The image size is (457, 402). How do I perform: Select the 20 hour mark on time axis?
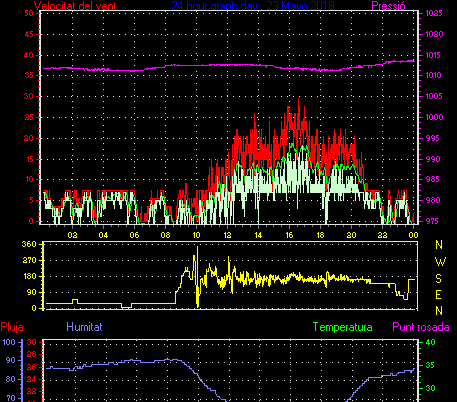point(351,235)
